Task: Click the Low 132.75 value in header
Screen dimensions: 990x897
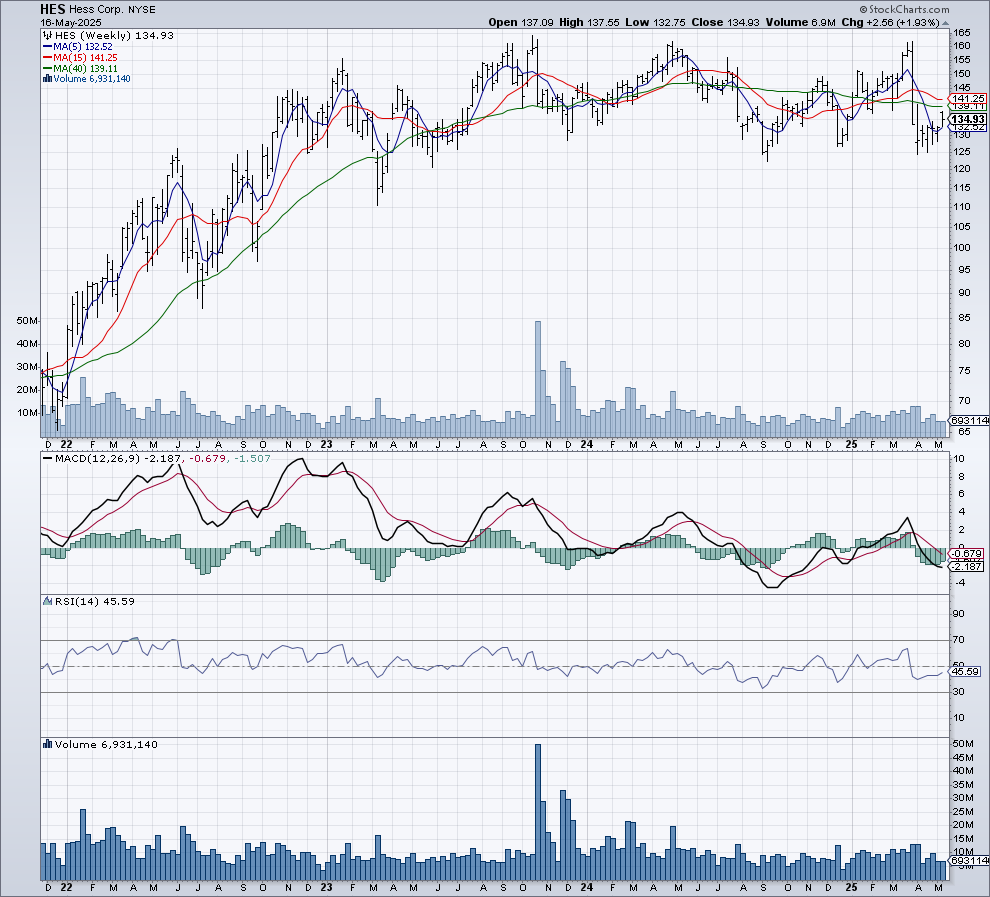Action: tap(655, 22)
